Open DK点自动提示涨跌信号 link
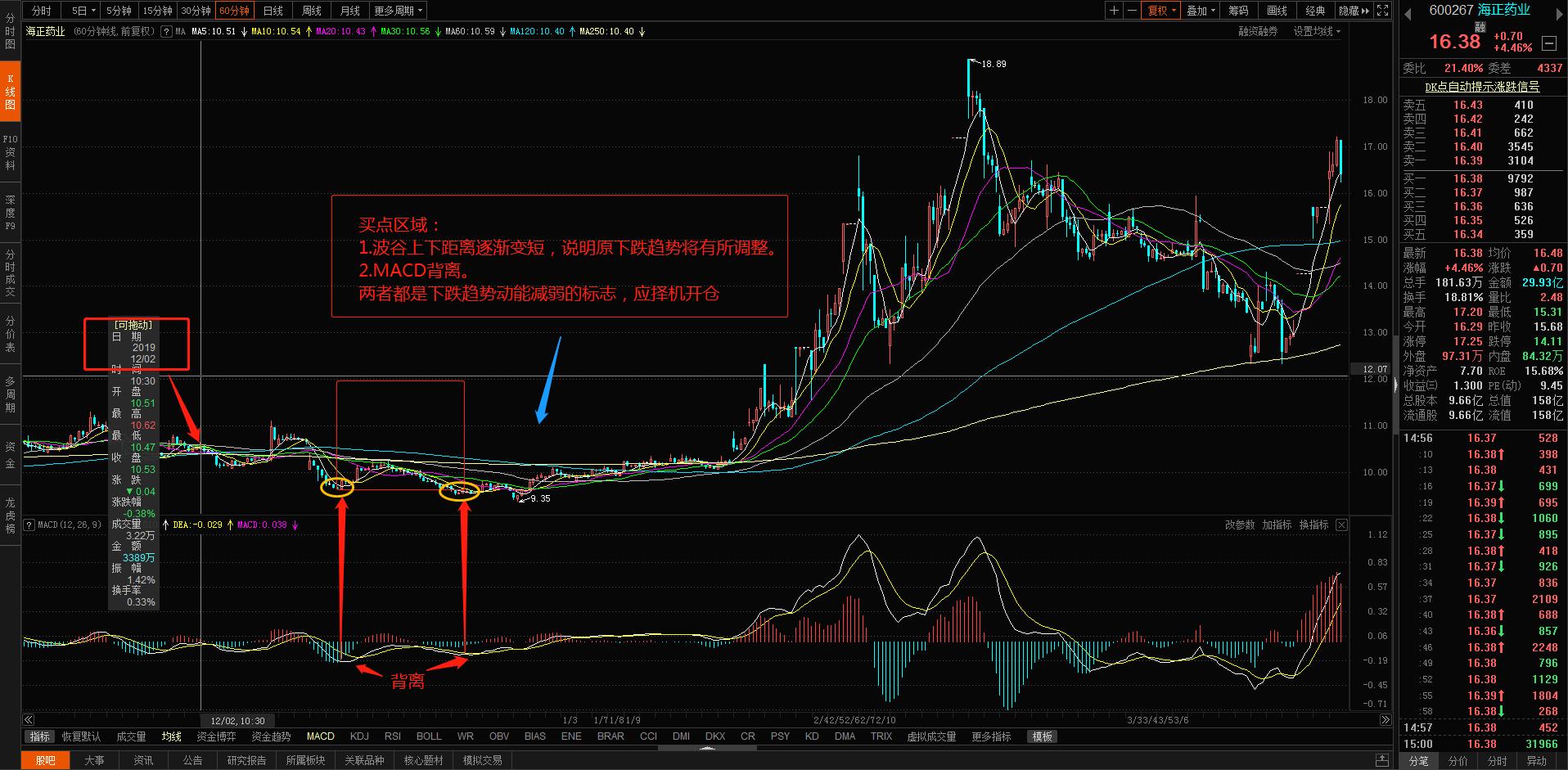Viewport: 1568px width, 770px height. pyautogui.click(x=1482, y=87)
